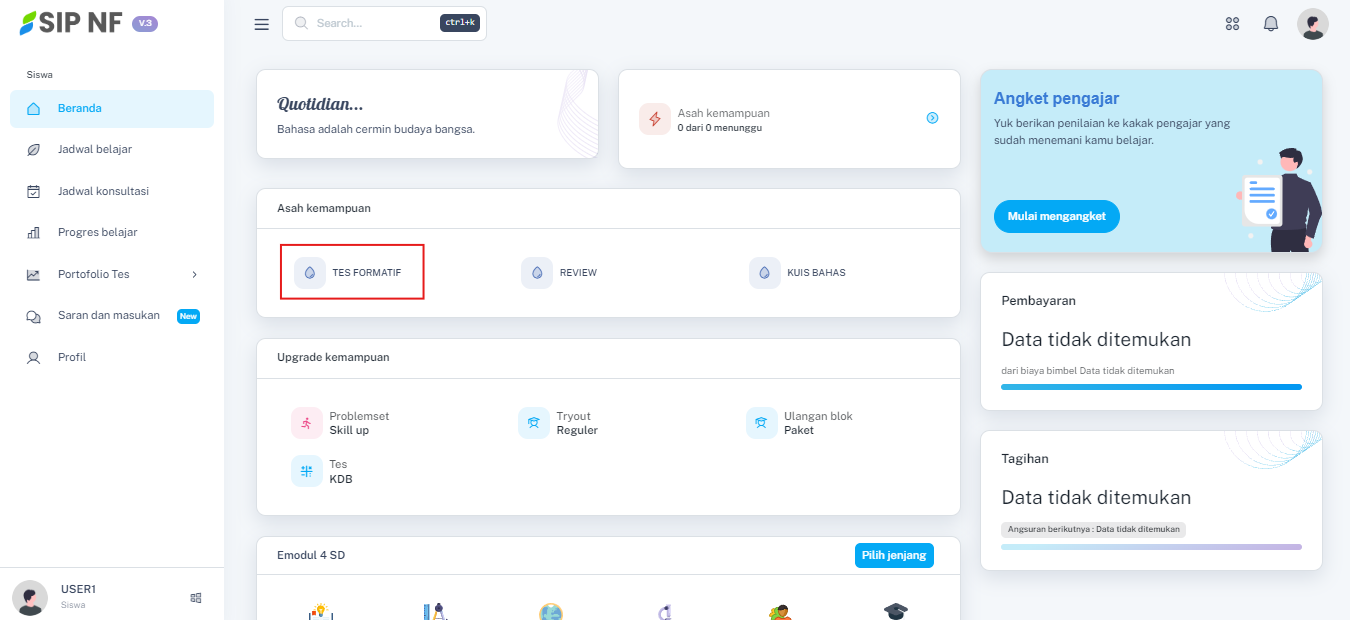This screenshot has height=620, width=1350.
Task: Click the Mulai mengangket button
Action: pyautogui.click(x=1056, y=216)
